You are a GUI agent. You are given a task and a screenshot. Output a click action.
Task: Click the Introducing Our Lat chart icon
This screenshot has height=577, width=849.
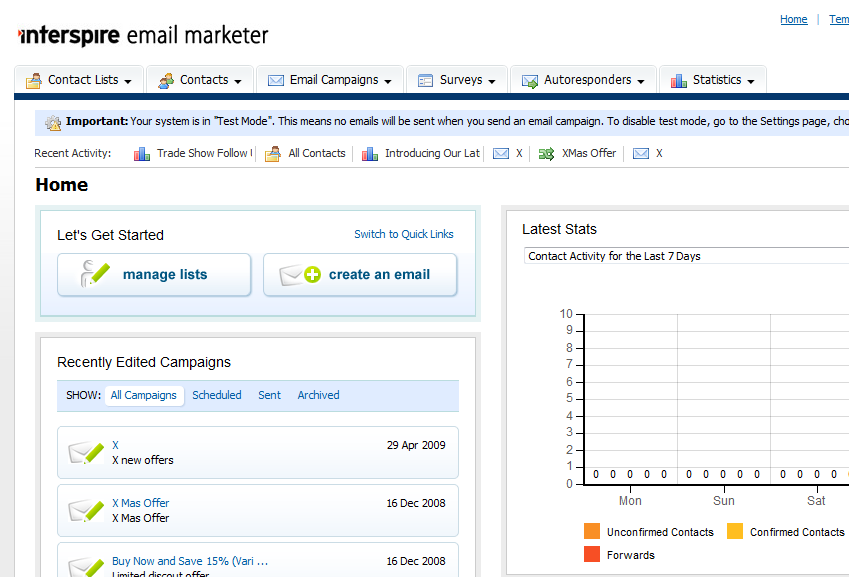(370, 154)
